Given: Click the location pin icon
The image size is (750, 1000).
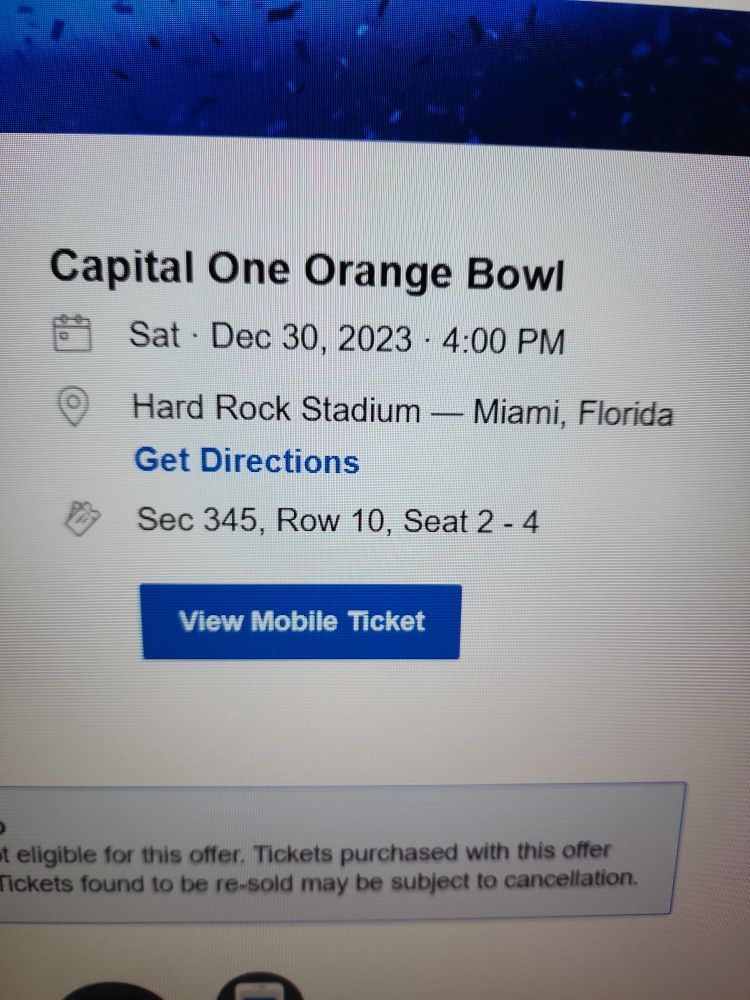Looking at the screenshot, I should [76, 407].
